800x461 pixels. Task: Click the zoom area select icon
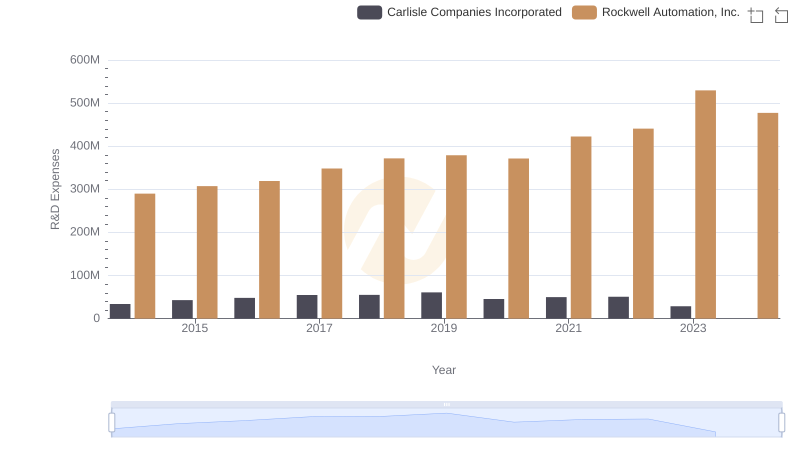click(756, 15)
